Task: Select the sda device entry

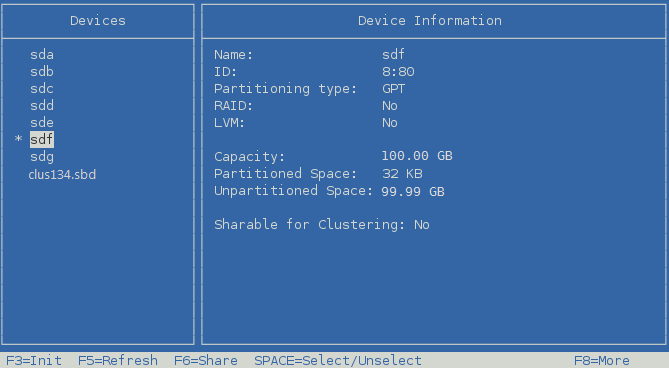Action: (42, 55)
